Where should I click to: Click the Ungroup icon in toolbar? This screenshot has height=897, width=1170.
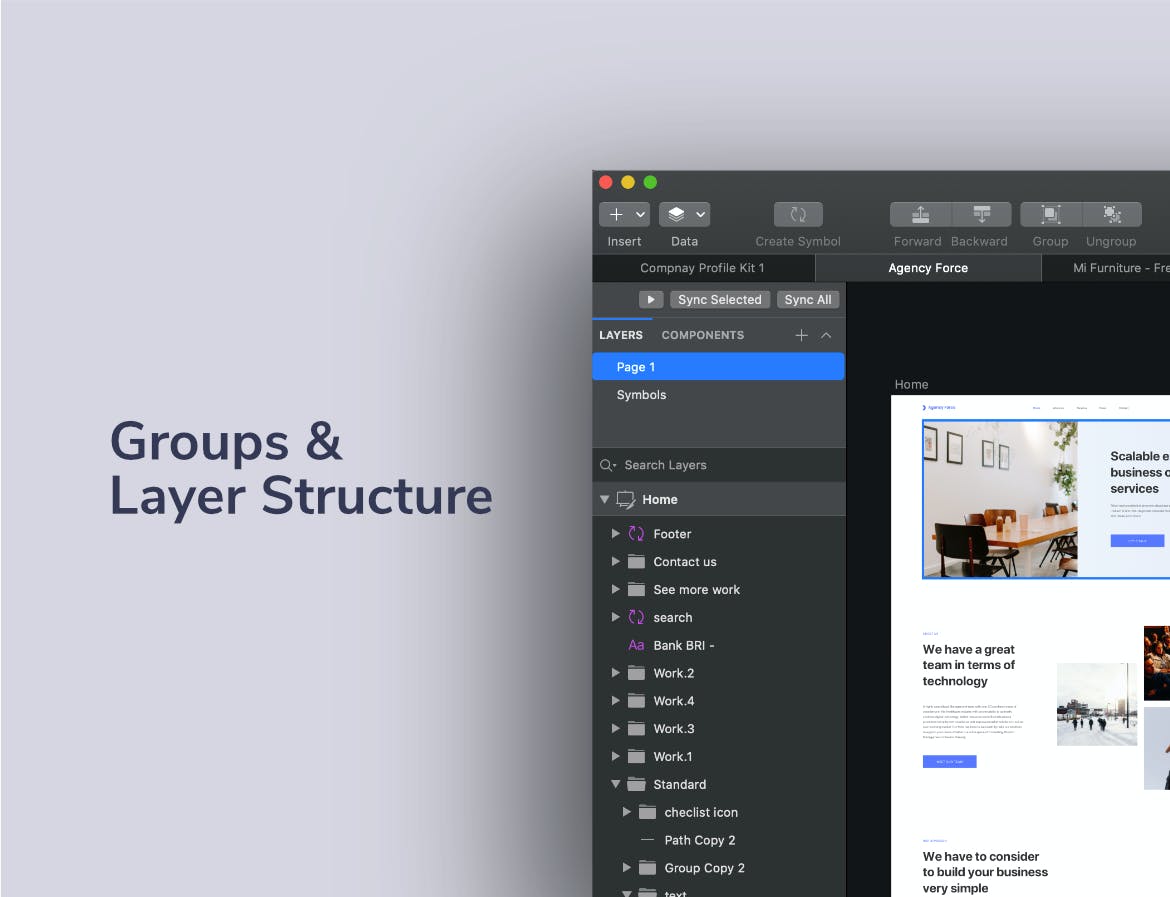(1112, 215)
